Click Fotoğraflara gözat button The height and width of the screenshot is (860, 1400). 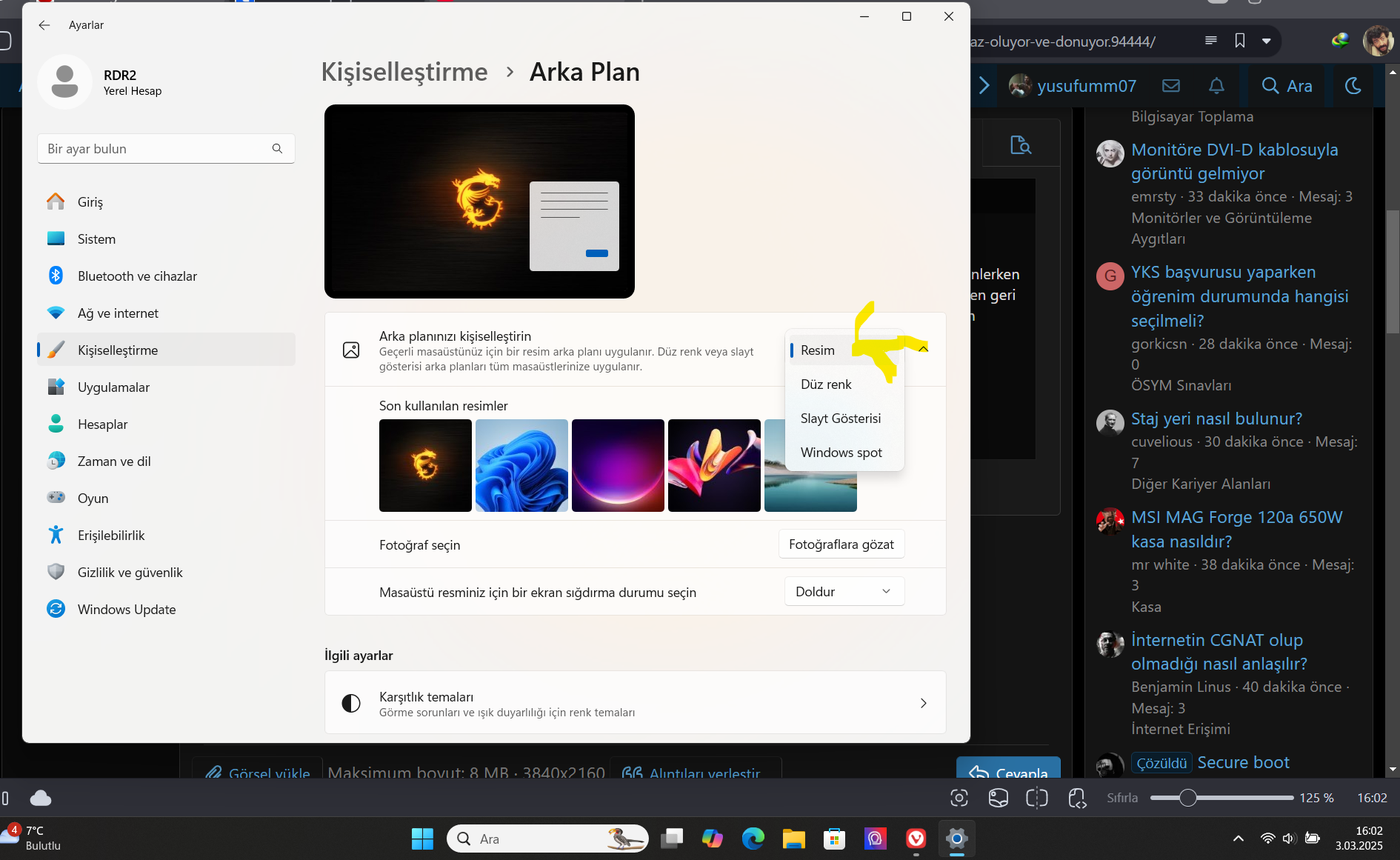[x=841, y=544]
